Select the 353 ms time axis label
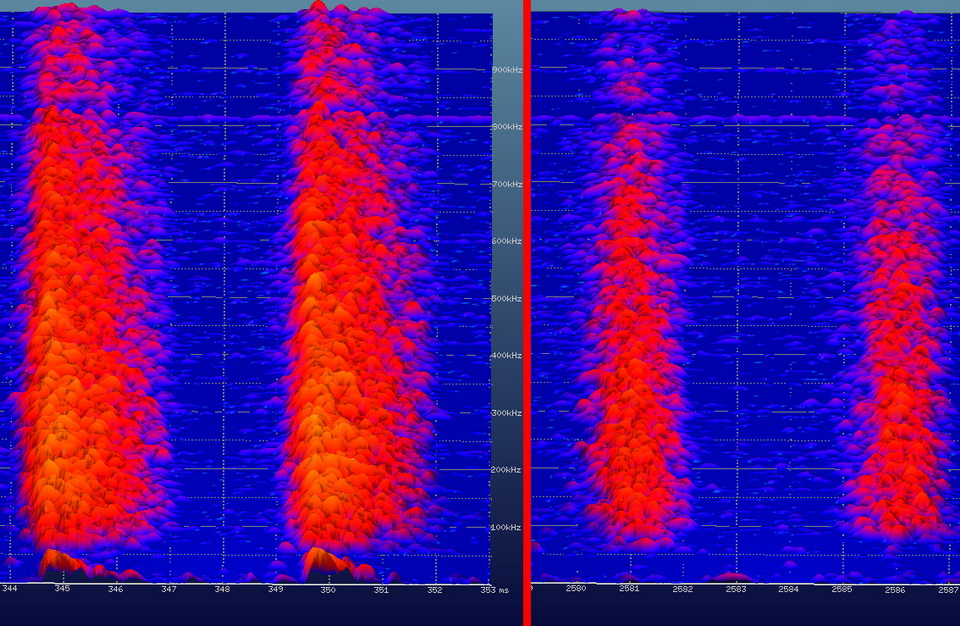The width and height of the screenshot is (960, 626). pos(494,590)
